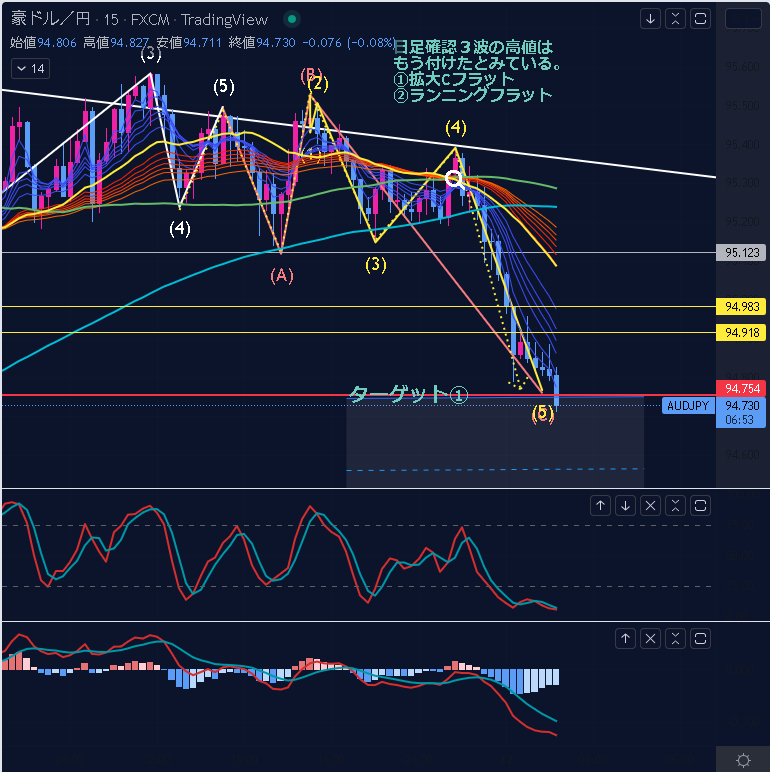Delete the stochastic oscillator pane
770x772 pixels.
651,505
